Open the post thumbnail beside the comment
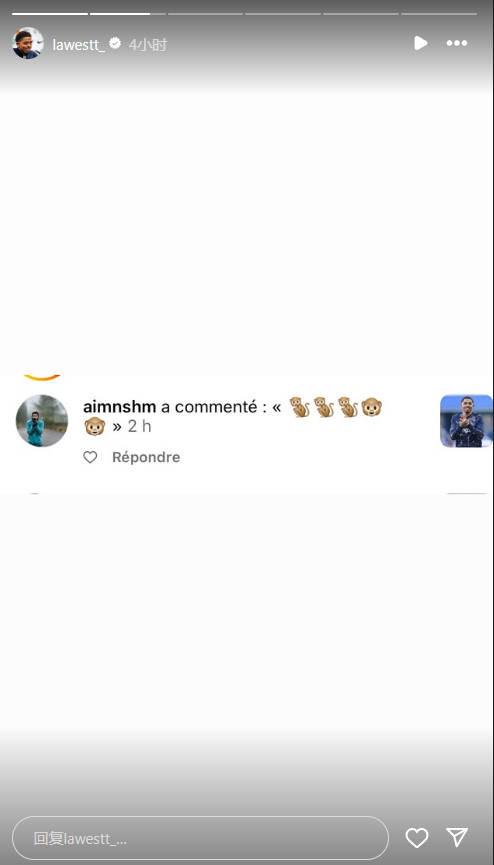This screenshot has height=865, width=494. (x=466, y=421)
